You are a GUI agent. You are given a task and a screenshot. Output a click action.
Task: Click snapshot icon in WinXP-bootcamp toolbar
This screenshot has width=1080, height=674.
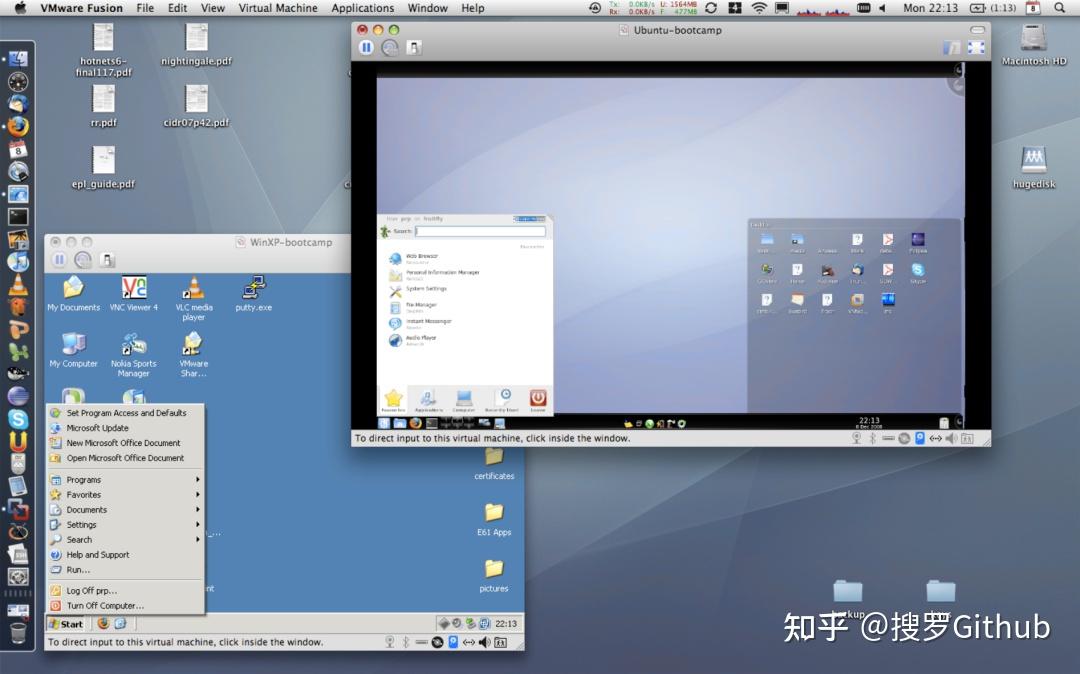[x=83, y=260]
